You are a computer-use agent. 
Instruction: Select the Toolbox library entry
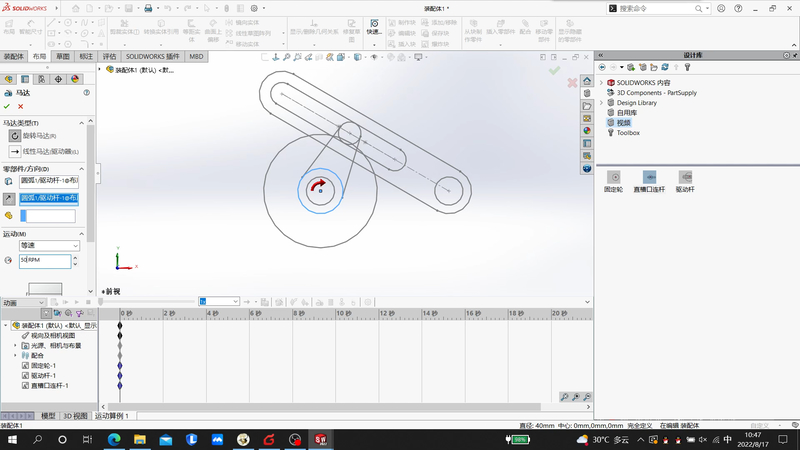(628, 133)
